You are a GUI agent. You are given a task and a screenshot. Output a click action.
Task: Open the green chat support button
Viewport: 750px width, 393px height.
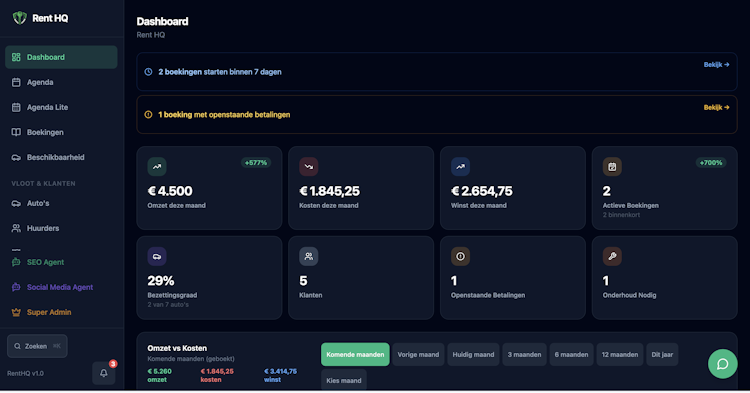point(722,364)
